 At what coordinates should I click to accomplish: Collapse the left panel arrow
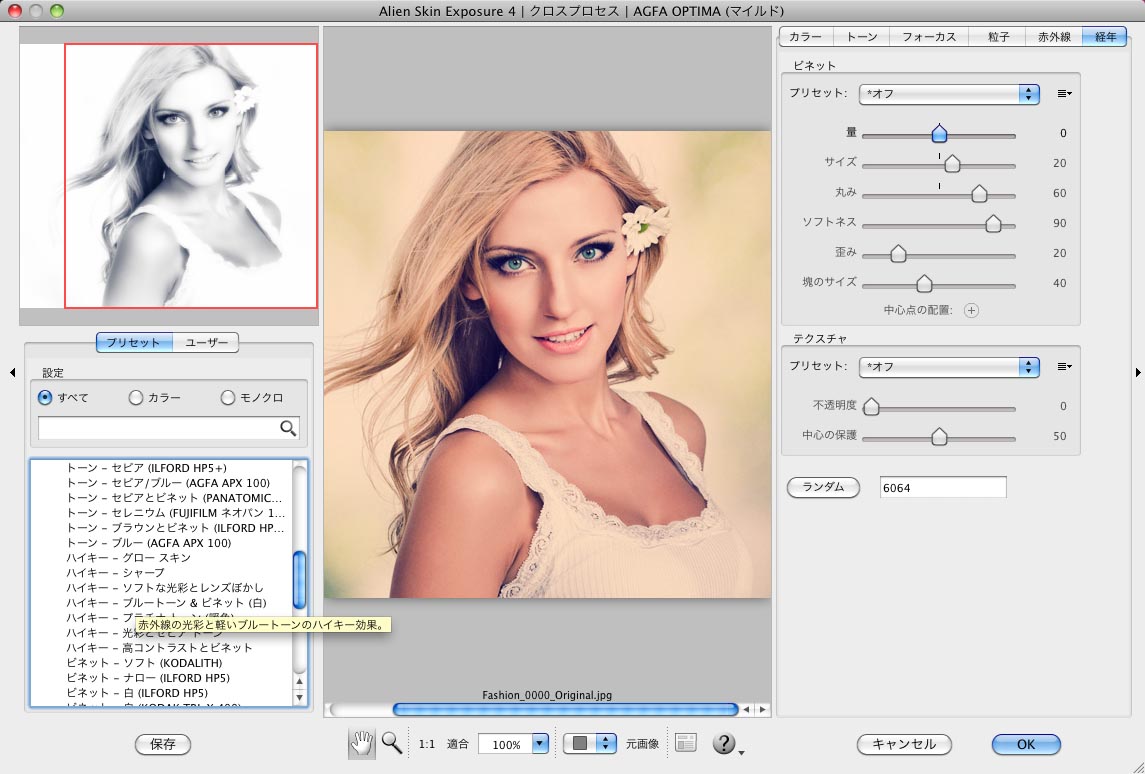coord(12,372)
